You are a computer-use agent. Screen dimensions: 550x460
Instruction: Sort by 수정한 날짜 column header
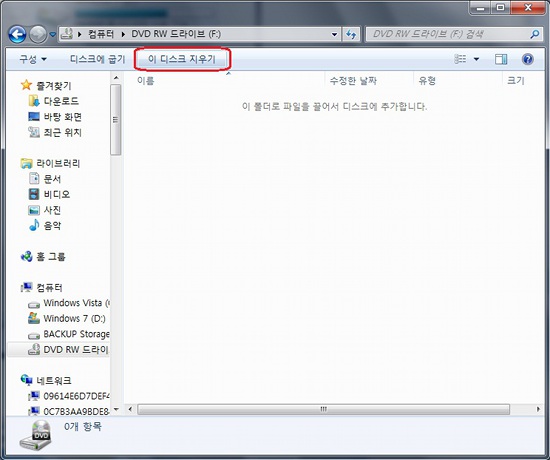tap(353, 81)
